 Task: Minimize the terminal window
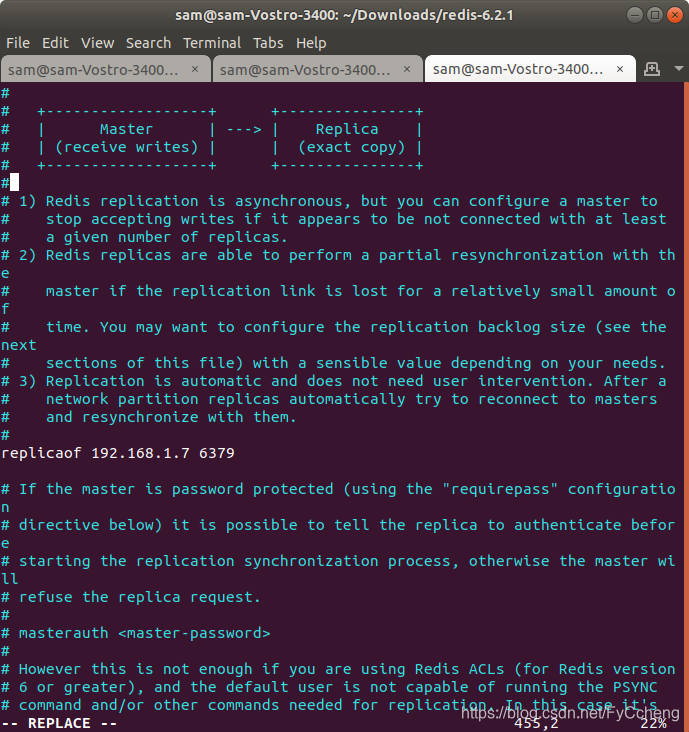pyautogui.click(x=634, y=15)
